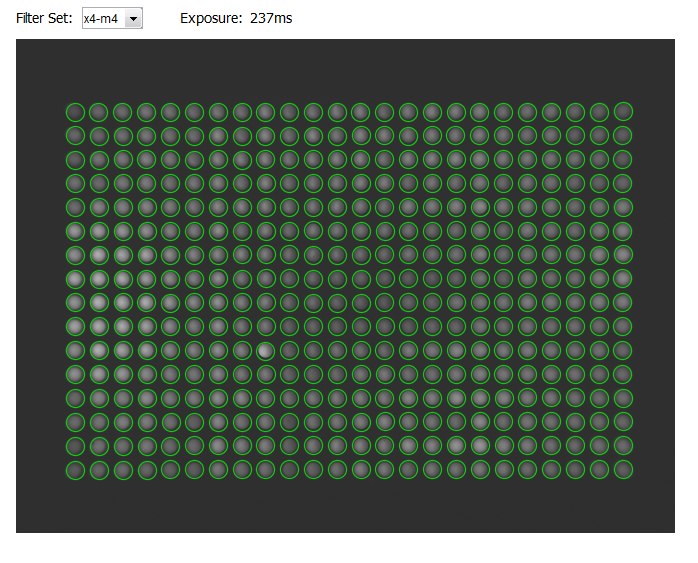The image size is (698, 563).
Task: Select the well at row 1, column 12
Action: click(337, 111)
